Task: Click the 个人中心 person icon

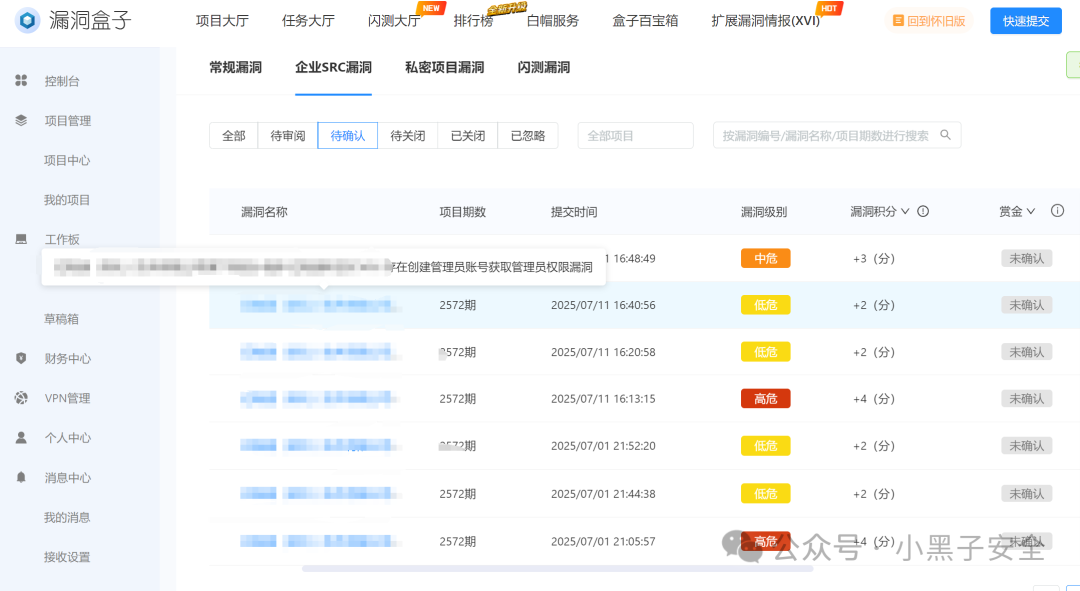Action: pyautogui.click(x=21, y=437)
